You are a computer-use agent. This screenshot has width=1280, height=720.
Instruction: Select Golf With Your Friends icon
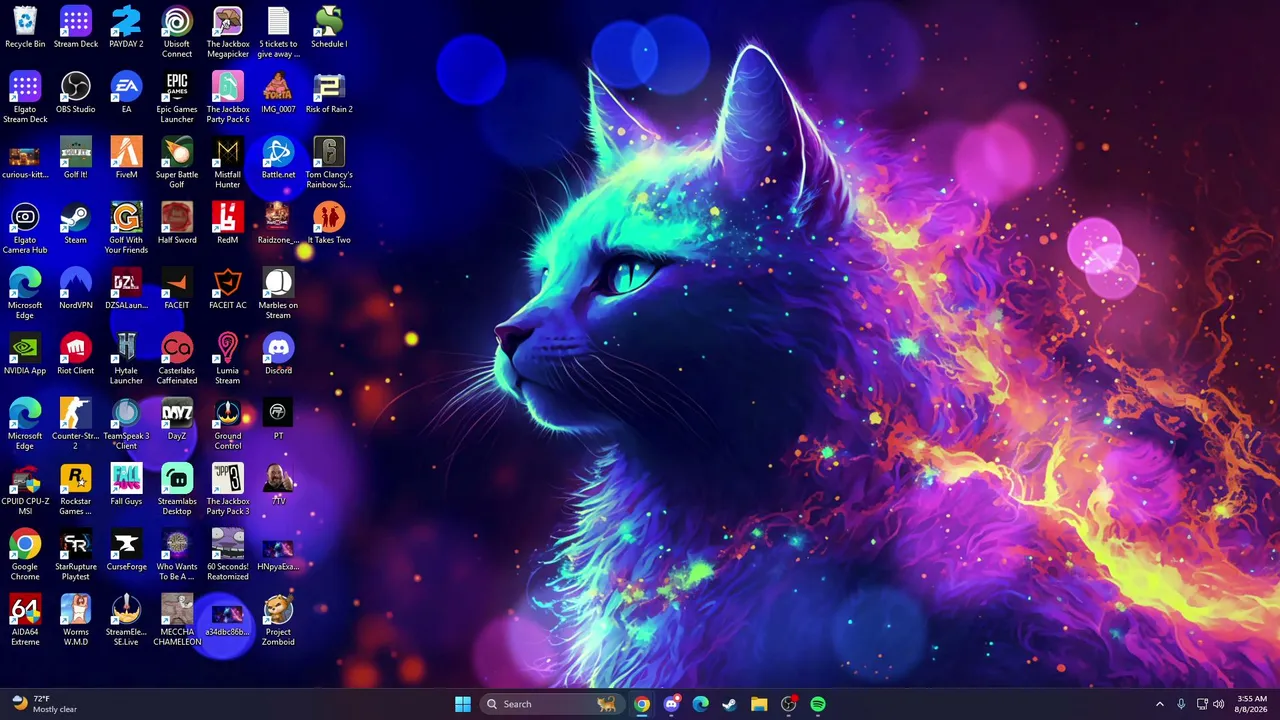(126, 228)
